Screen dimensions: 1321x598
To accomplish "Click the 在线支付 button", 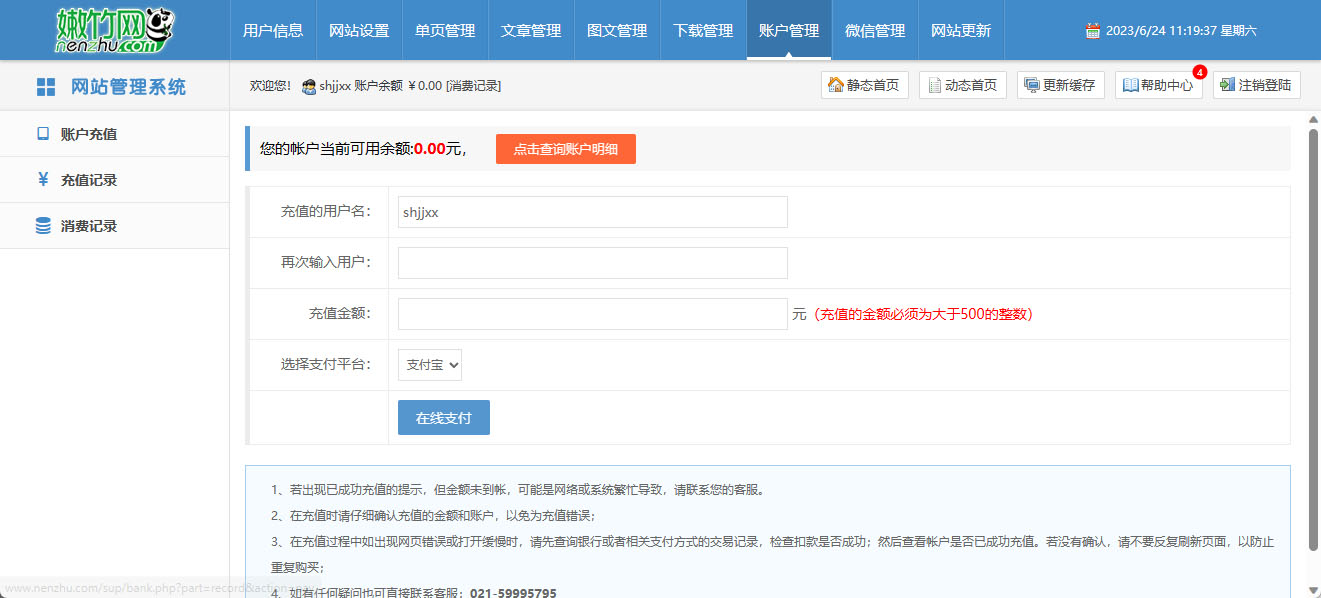I will [x=444, y=418].
